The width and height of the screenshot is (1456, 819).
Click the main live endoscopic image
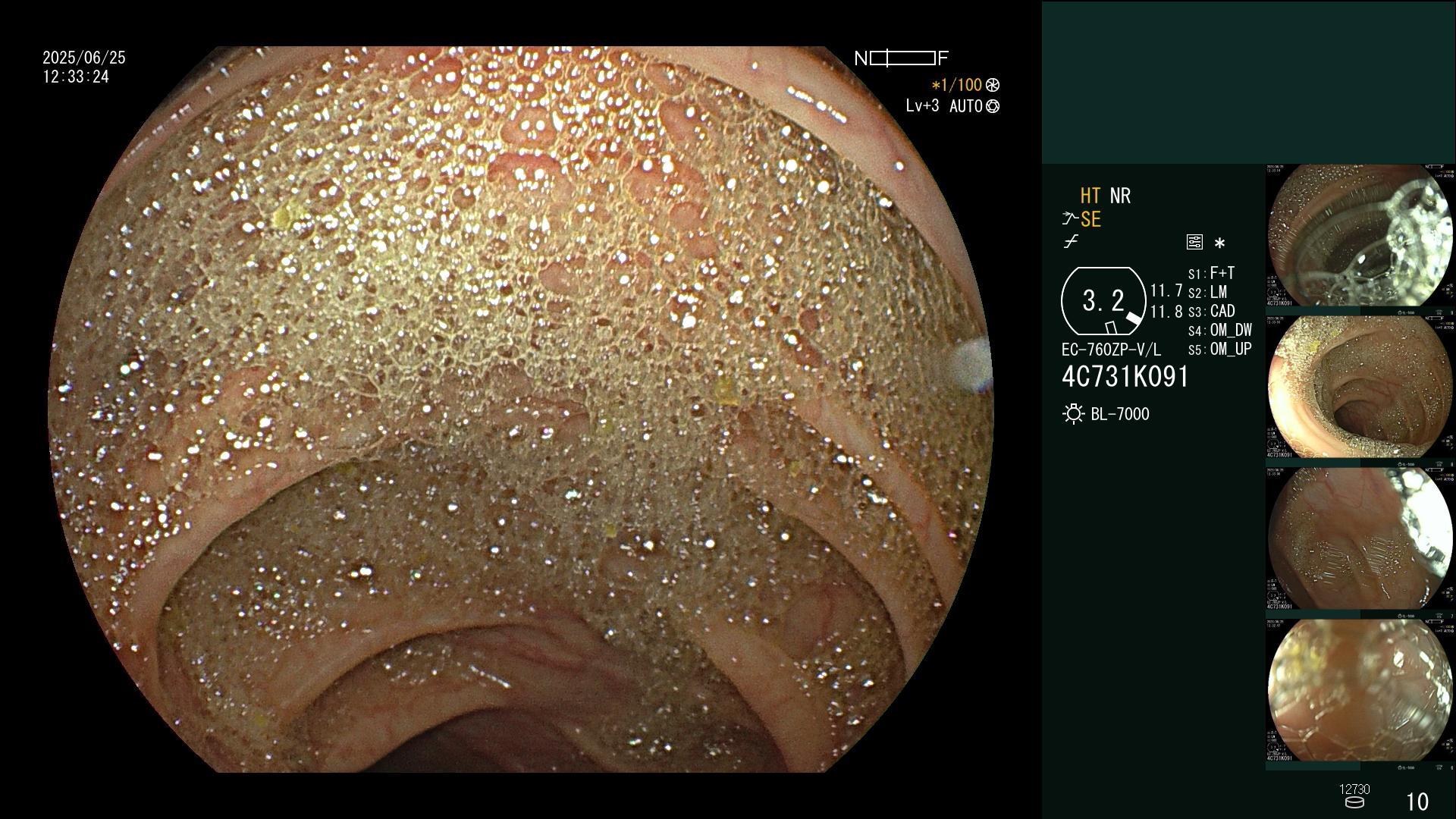[521, 409]
